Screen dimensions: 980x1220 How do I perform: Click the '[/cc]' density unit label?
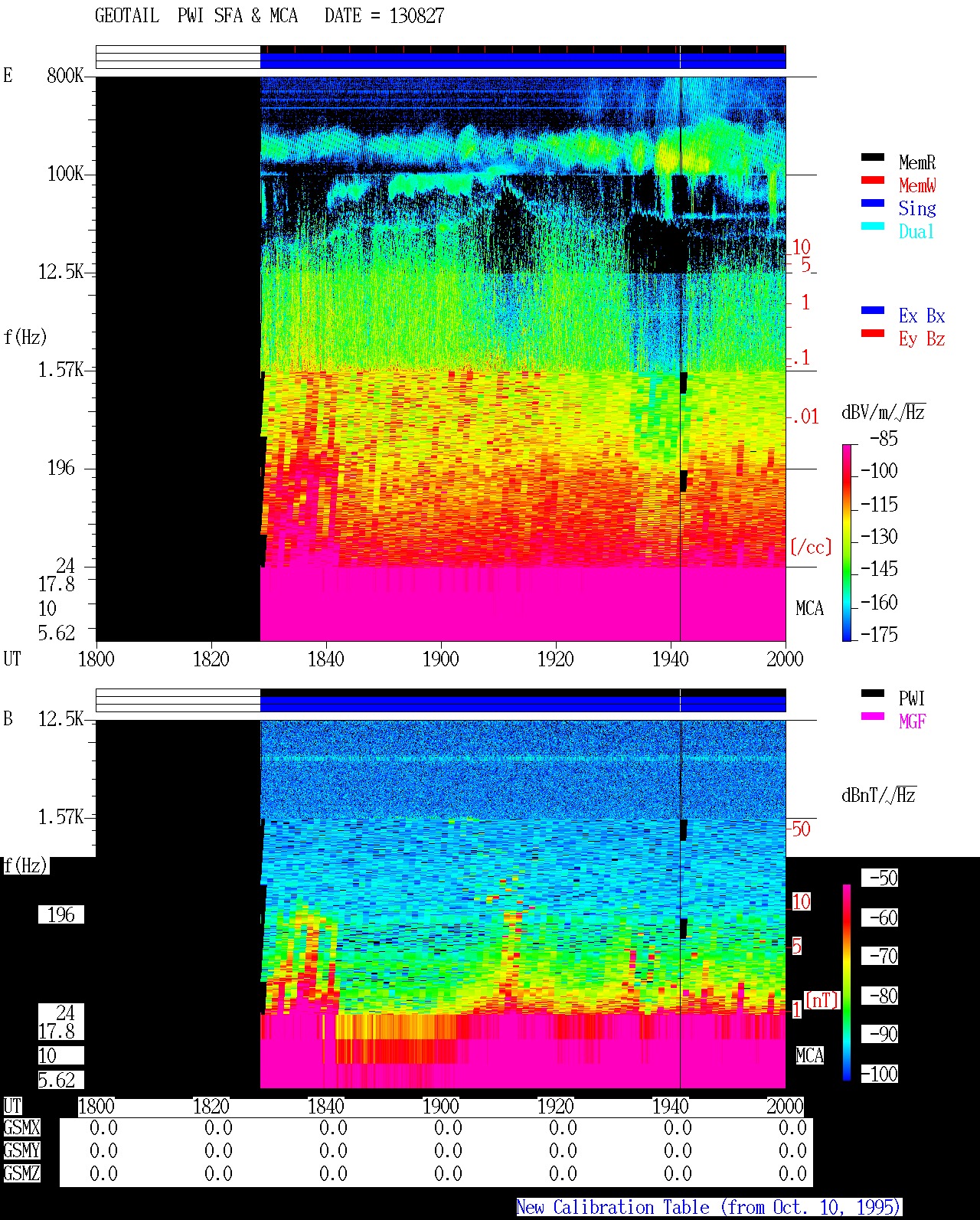coord(811,547)
